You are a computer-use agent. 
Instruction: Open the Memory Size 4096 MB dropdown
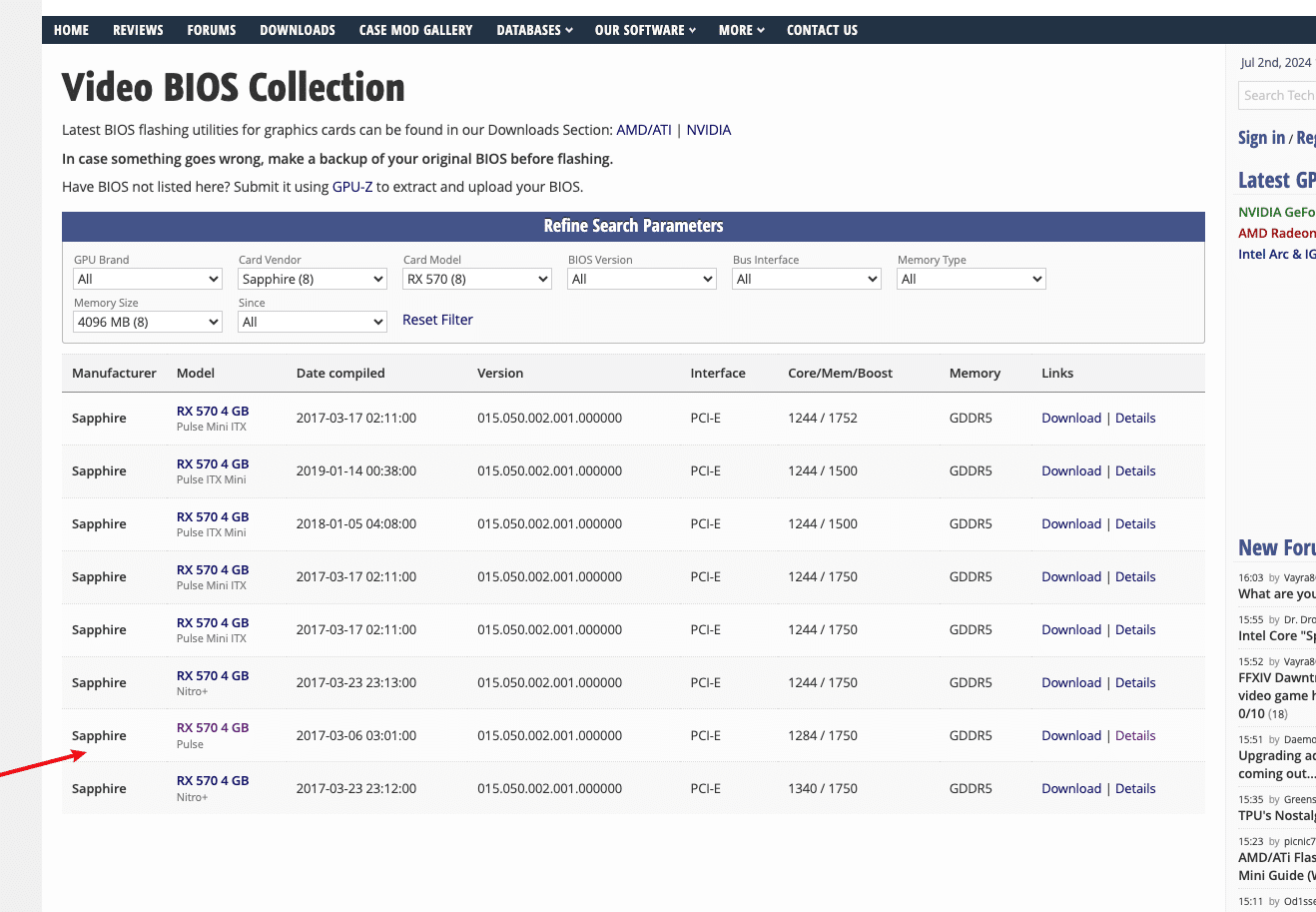[147, 322]
